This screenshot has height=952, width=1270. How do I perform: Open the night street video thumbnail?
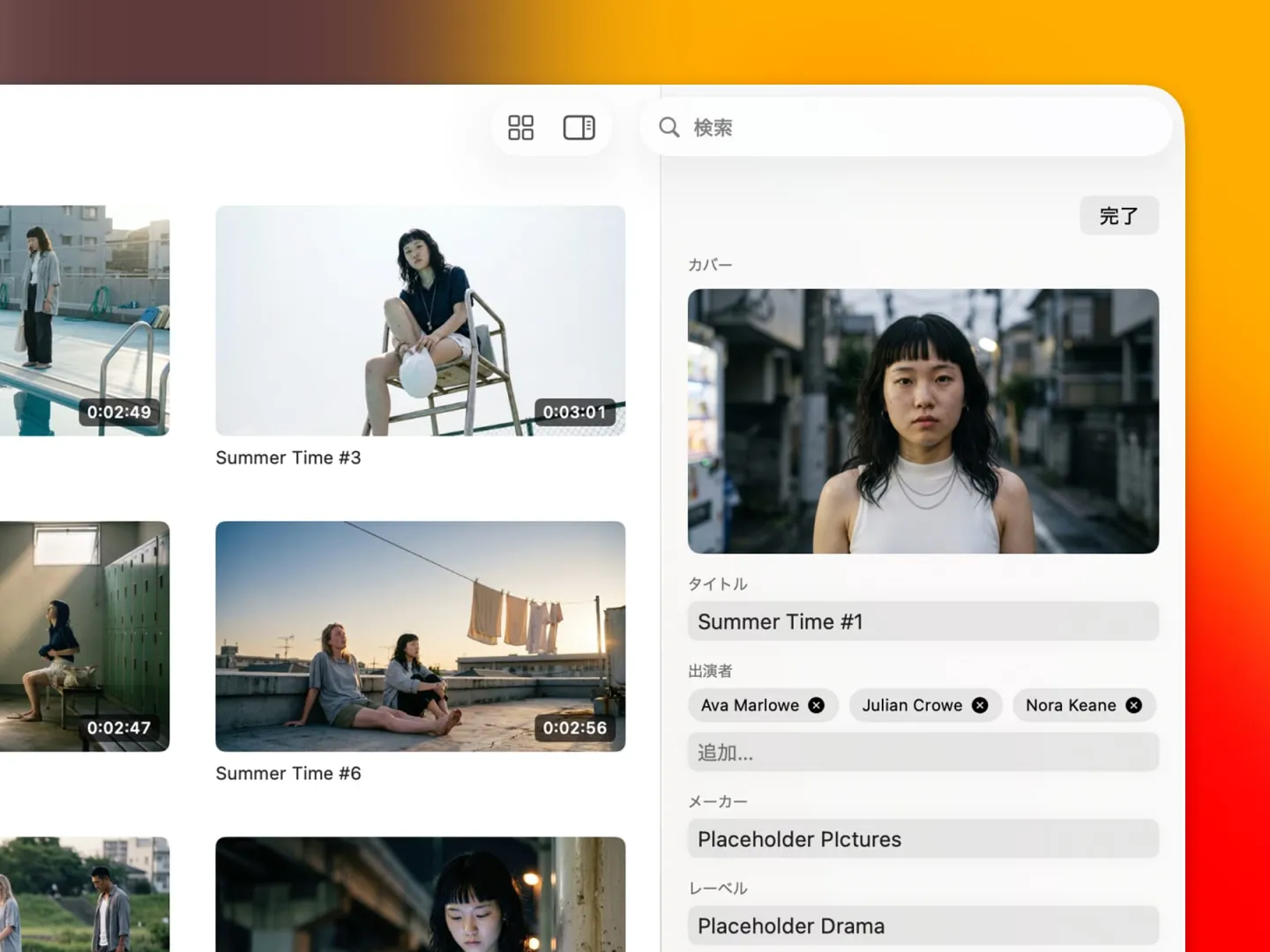(421, 895)
